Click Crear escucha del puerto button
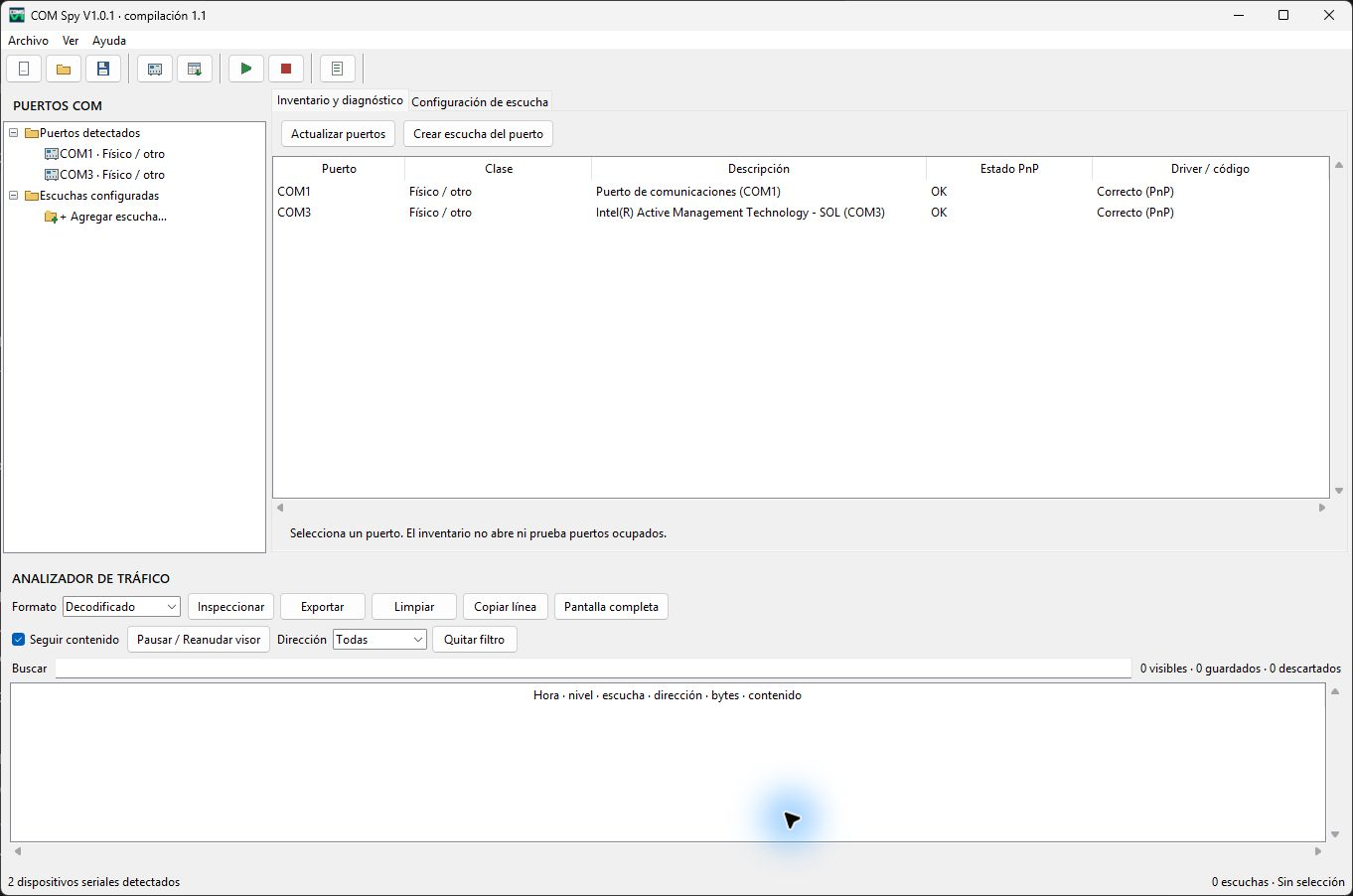 478,134
